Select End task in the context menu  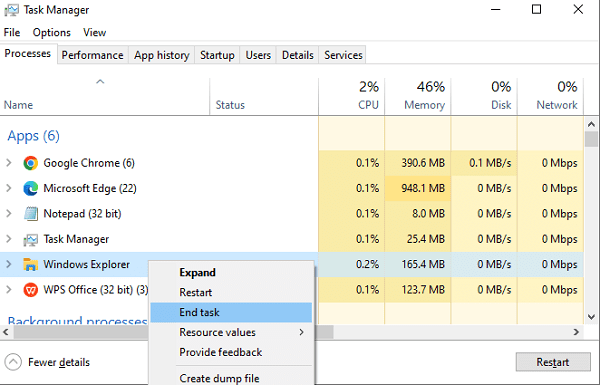(231, 312)
